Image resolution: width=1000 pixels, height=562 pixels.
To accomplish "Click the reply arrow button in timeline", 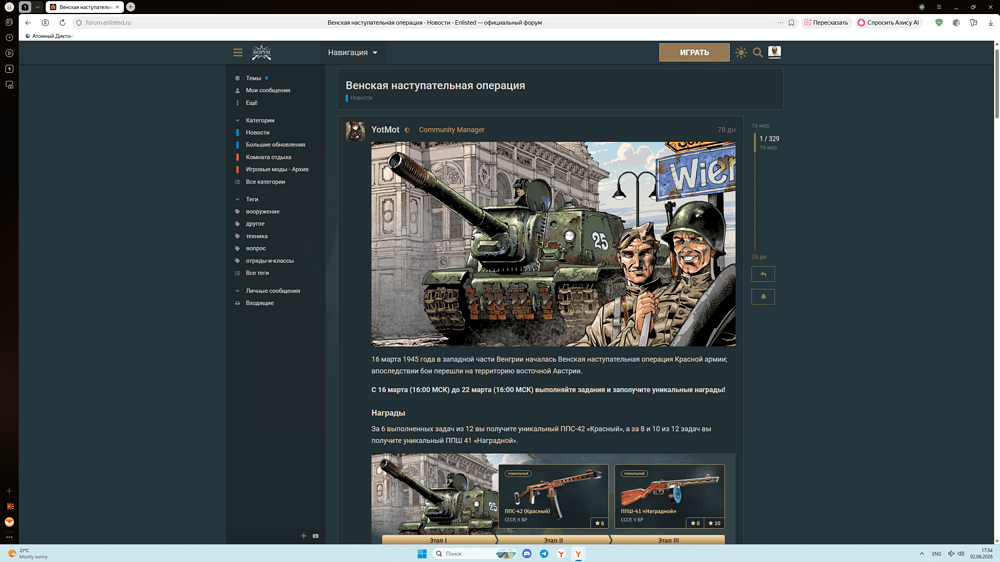I will click(763, 274).
